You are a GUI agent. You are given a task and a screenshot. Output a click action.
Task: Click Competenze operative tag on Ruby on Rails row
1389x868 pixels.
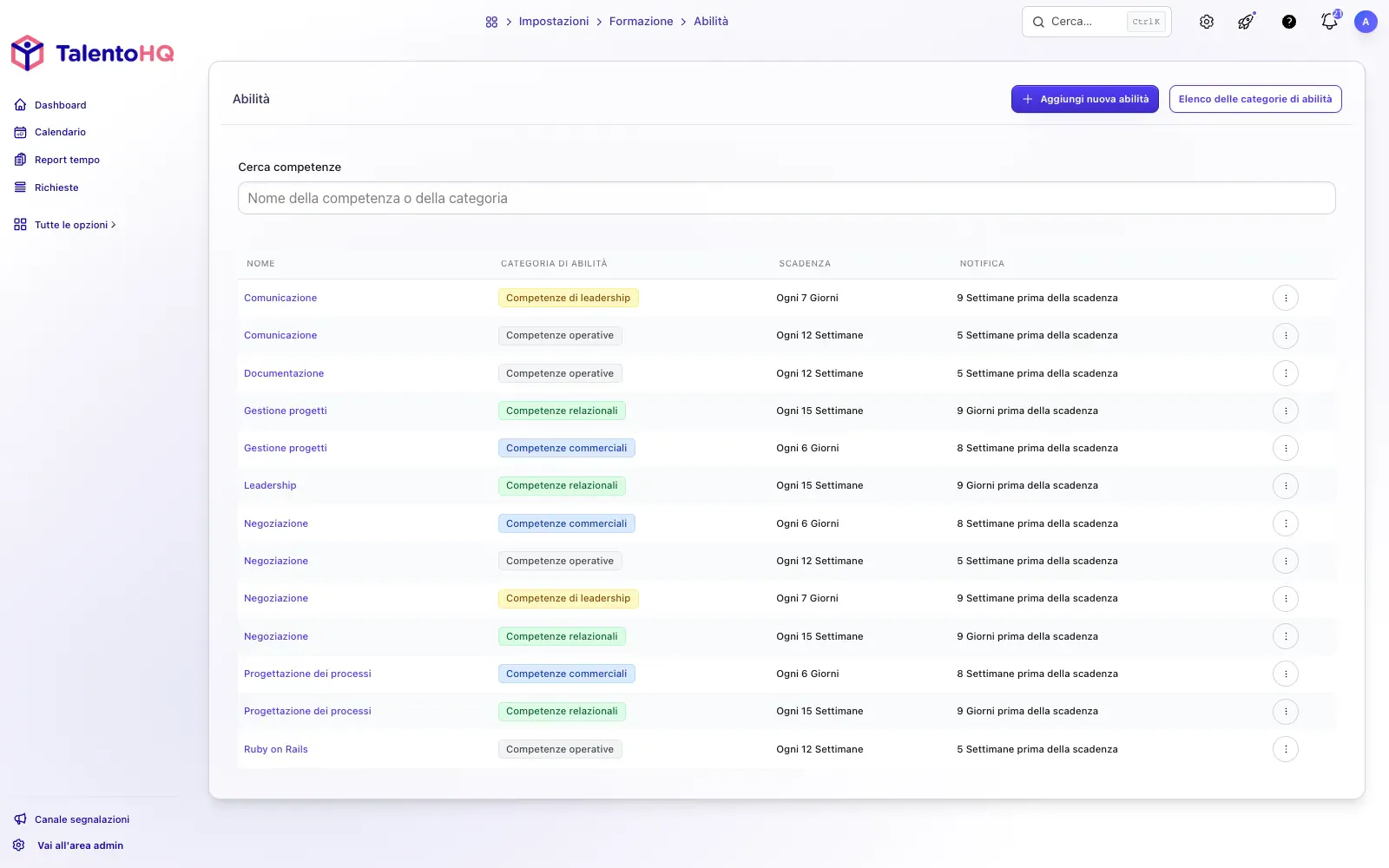click(x=560, y=749)
